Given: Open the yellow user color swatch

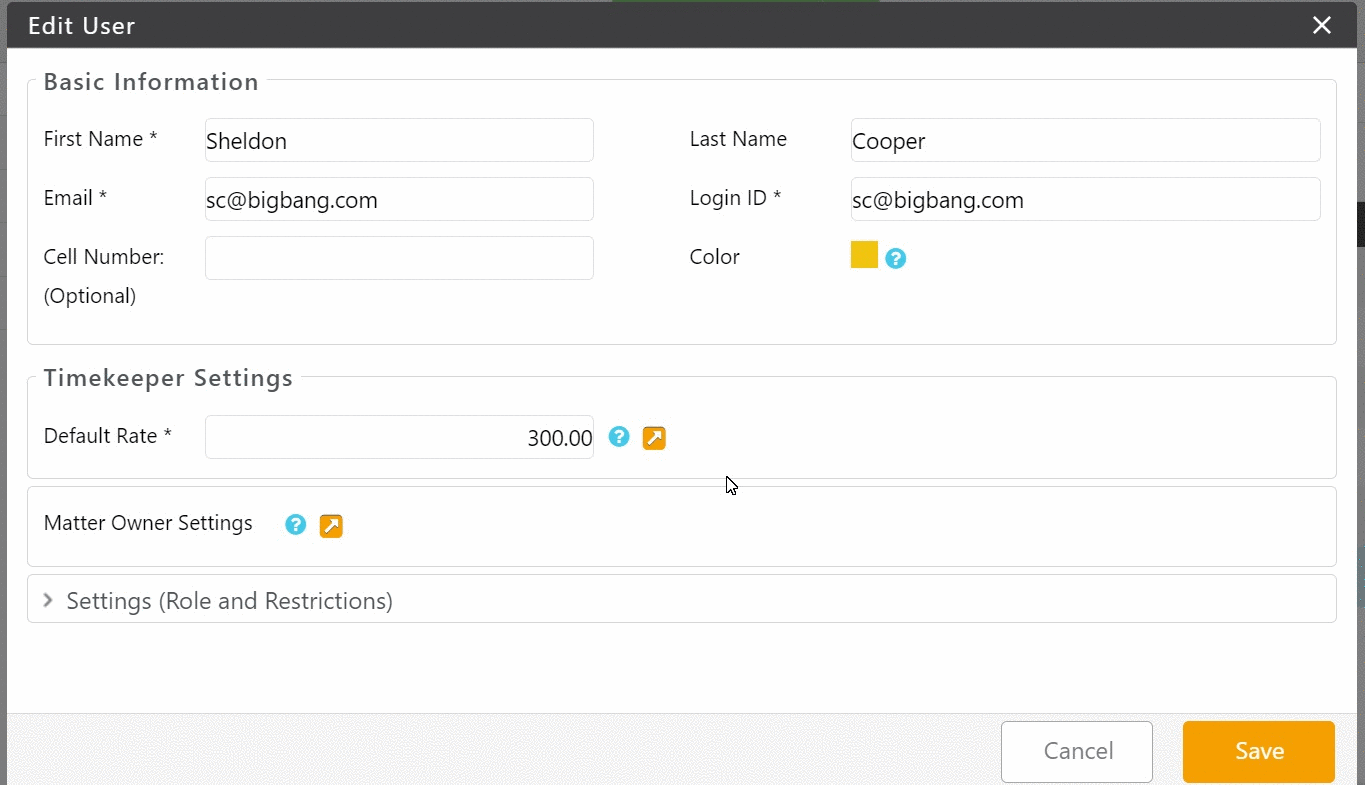Looking at the screenshot, I should pos(864,255).
